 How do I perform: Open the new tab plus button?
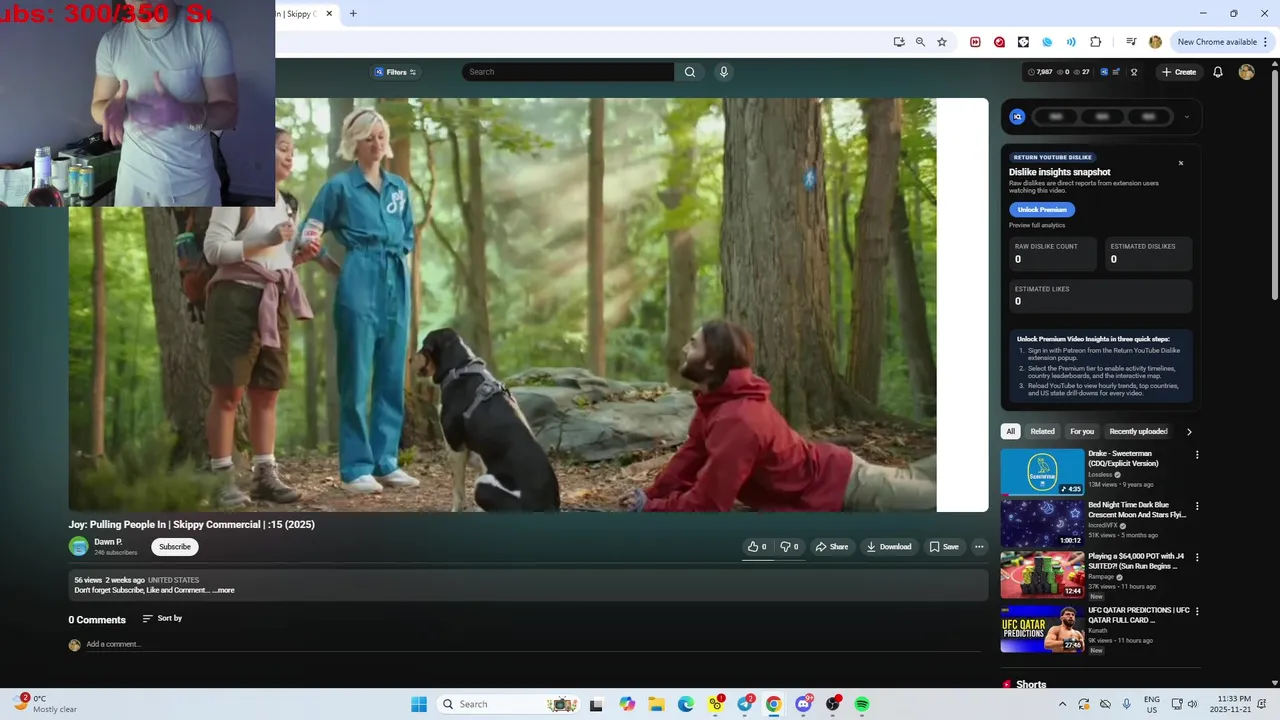click(x=353, y=14)
